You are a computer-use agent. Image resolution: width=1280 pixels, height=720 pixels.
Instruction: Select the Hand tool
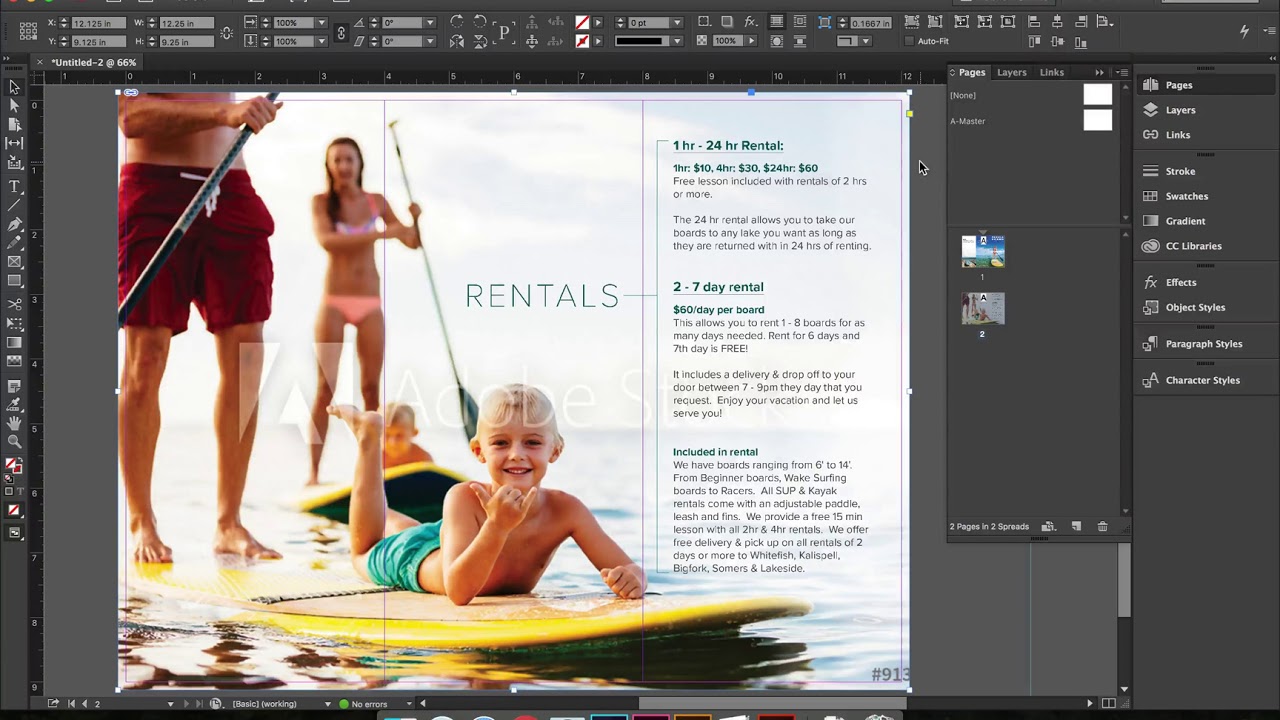[x=14, y=421]
